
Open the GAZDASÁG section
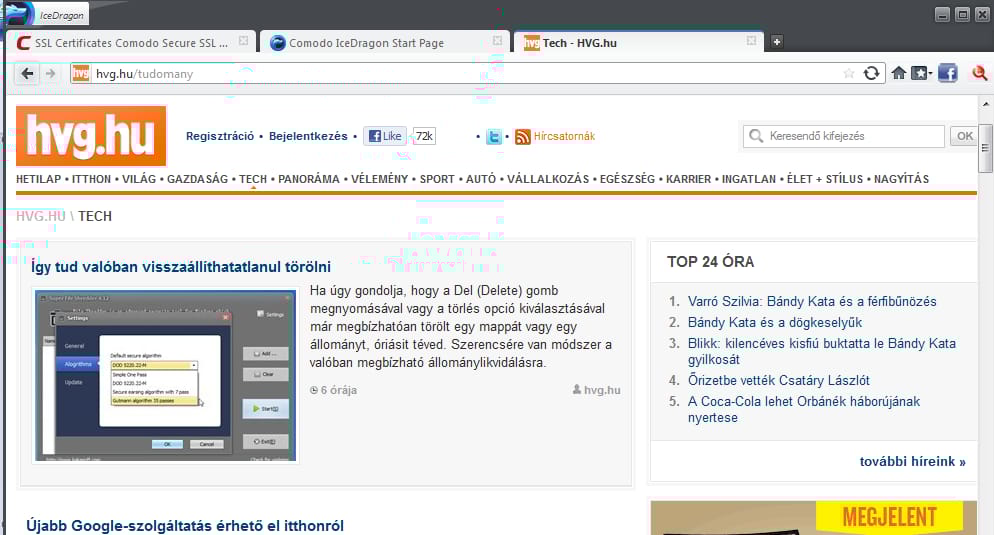[197, 179]
